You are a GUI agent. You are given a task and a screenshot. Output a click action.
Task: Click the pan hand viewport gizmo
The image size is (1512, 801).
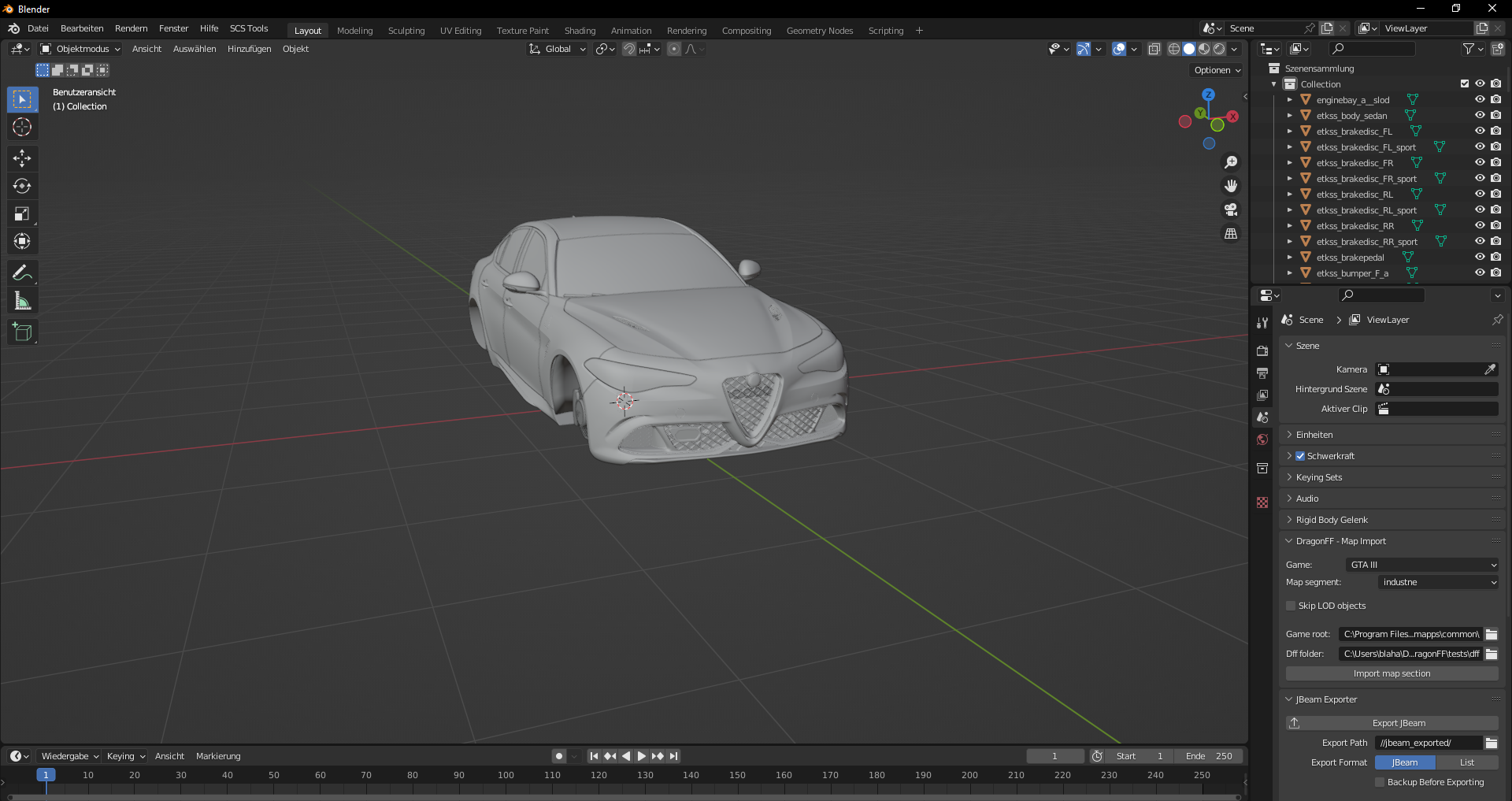(x=1231, y=186)
